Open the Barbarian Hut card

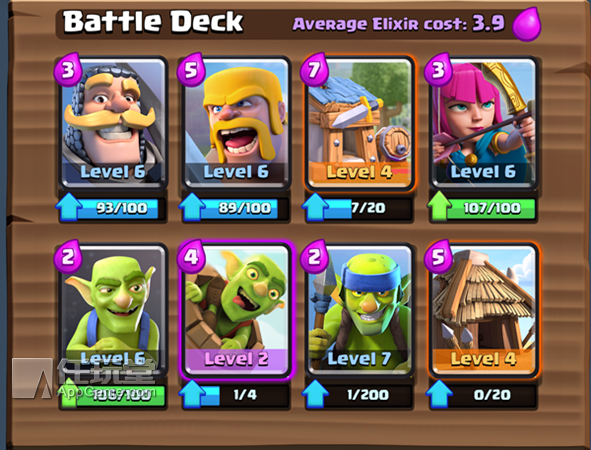[360, 122]
